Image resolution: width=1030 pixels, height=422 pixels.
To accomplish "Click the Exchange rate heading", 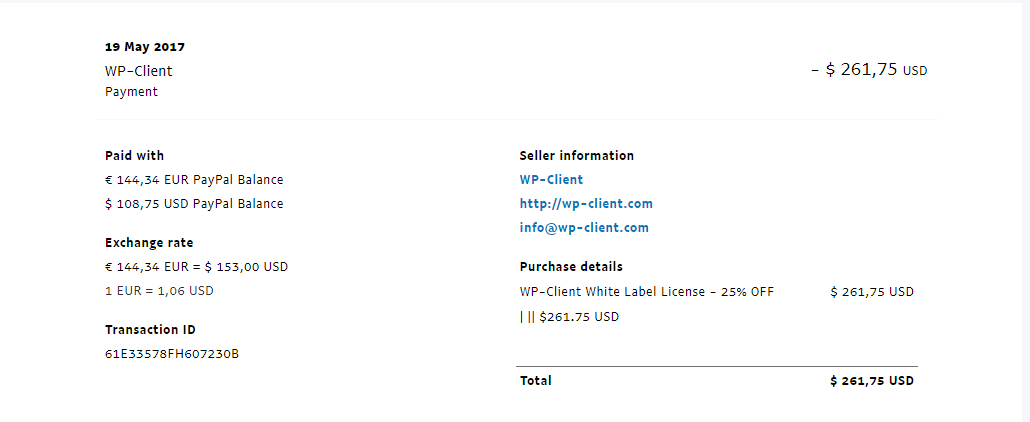I will pyautogui.click(x=149, y=243).
